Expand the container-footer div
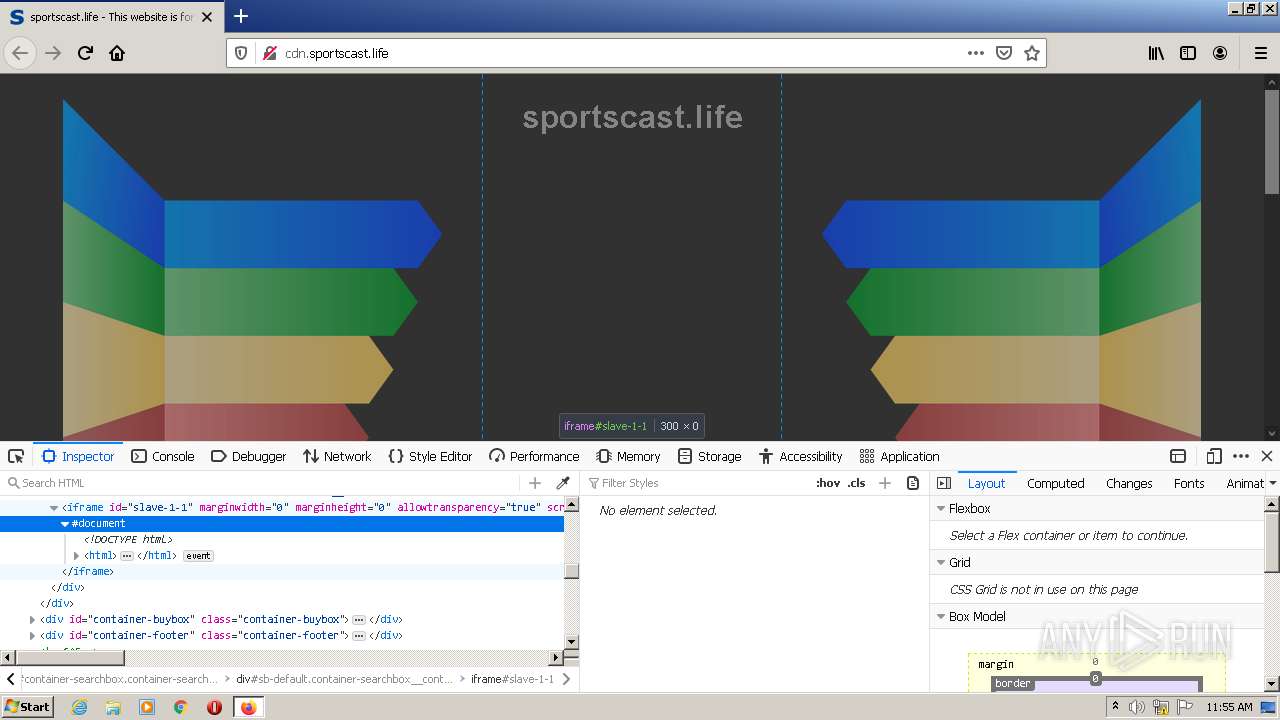 point(32,636)
